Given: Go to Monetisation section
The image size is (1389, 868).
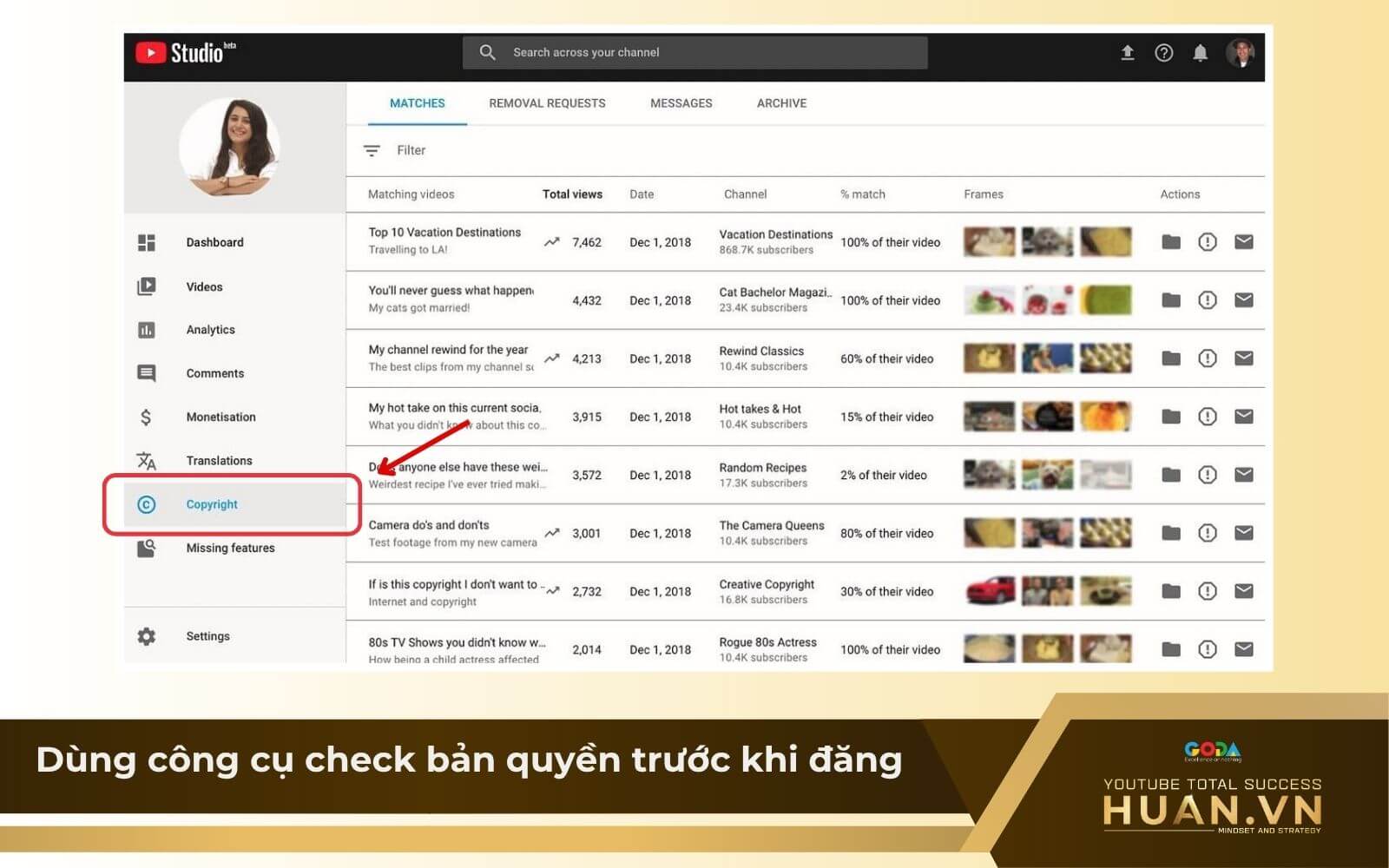Looking at the screenshot, I should [221, 418].
